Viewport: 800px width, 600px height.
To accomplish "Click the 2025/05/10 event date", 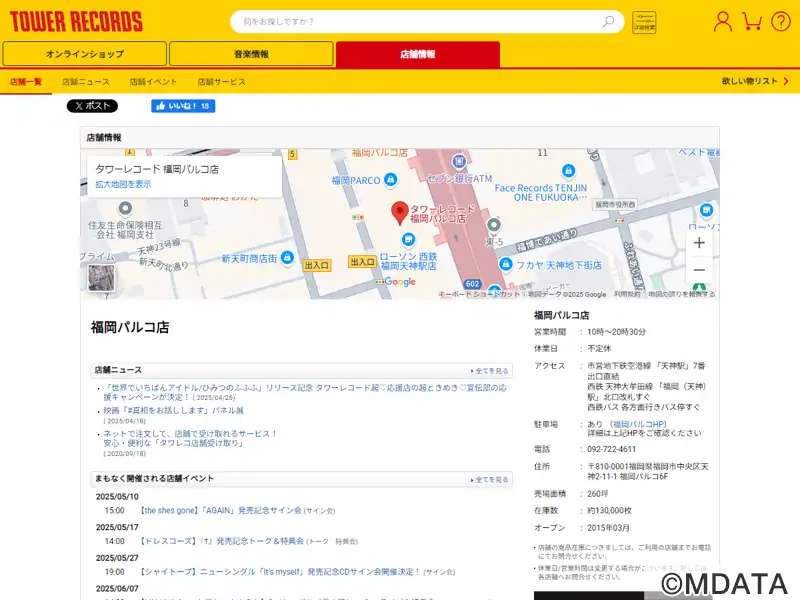I will pos(117,496).
